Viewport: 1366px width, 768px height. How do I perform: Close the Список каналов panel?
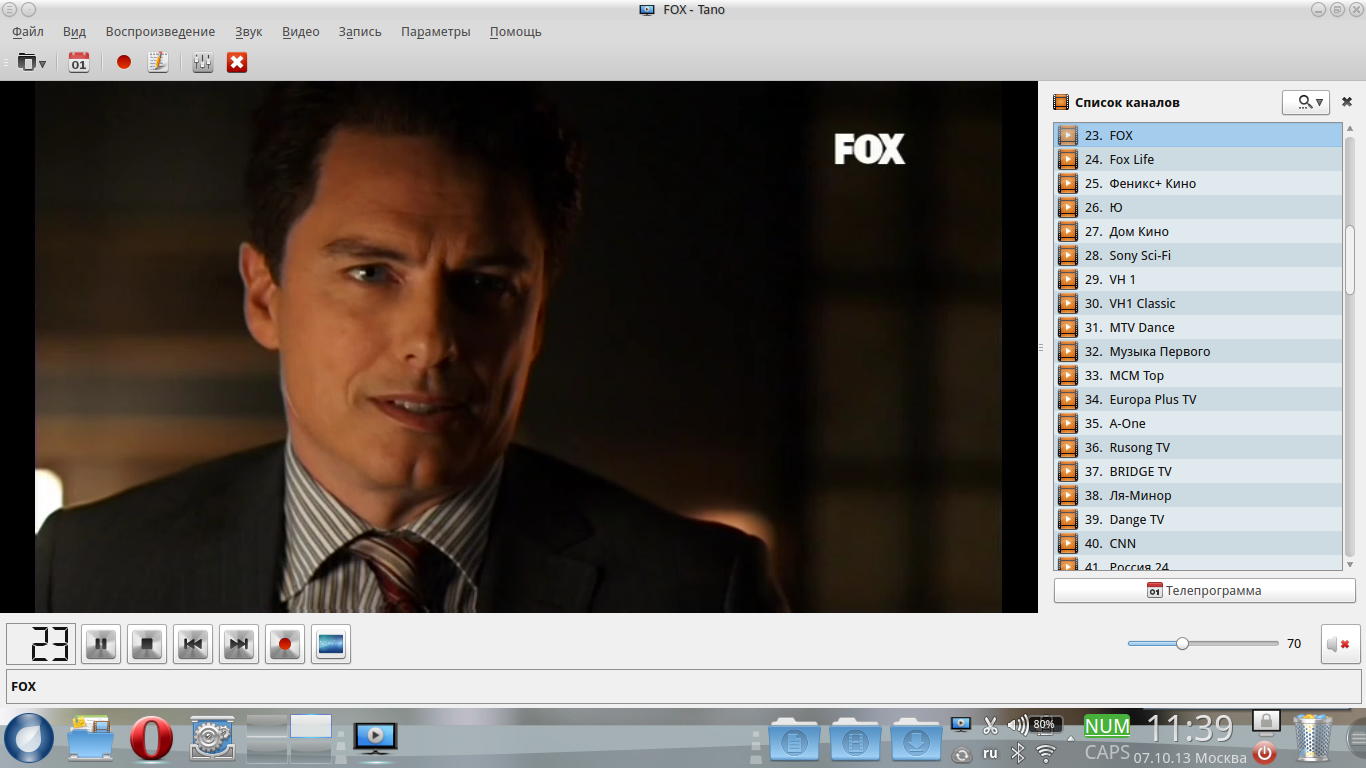point(1347,102)
